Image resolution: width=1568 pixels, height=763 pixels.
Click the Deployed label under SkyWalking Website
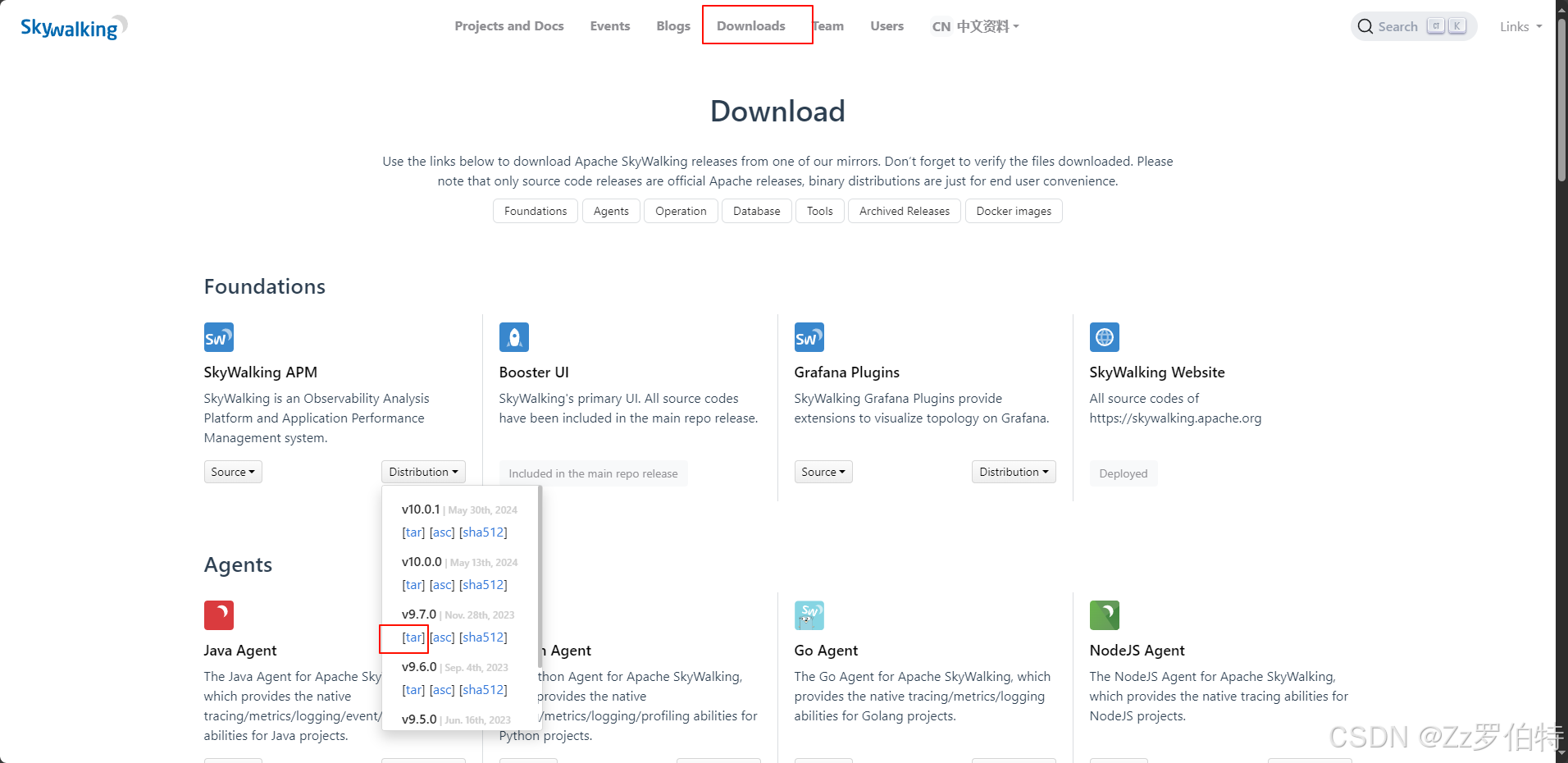tap(1124, 473)
